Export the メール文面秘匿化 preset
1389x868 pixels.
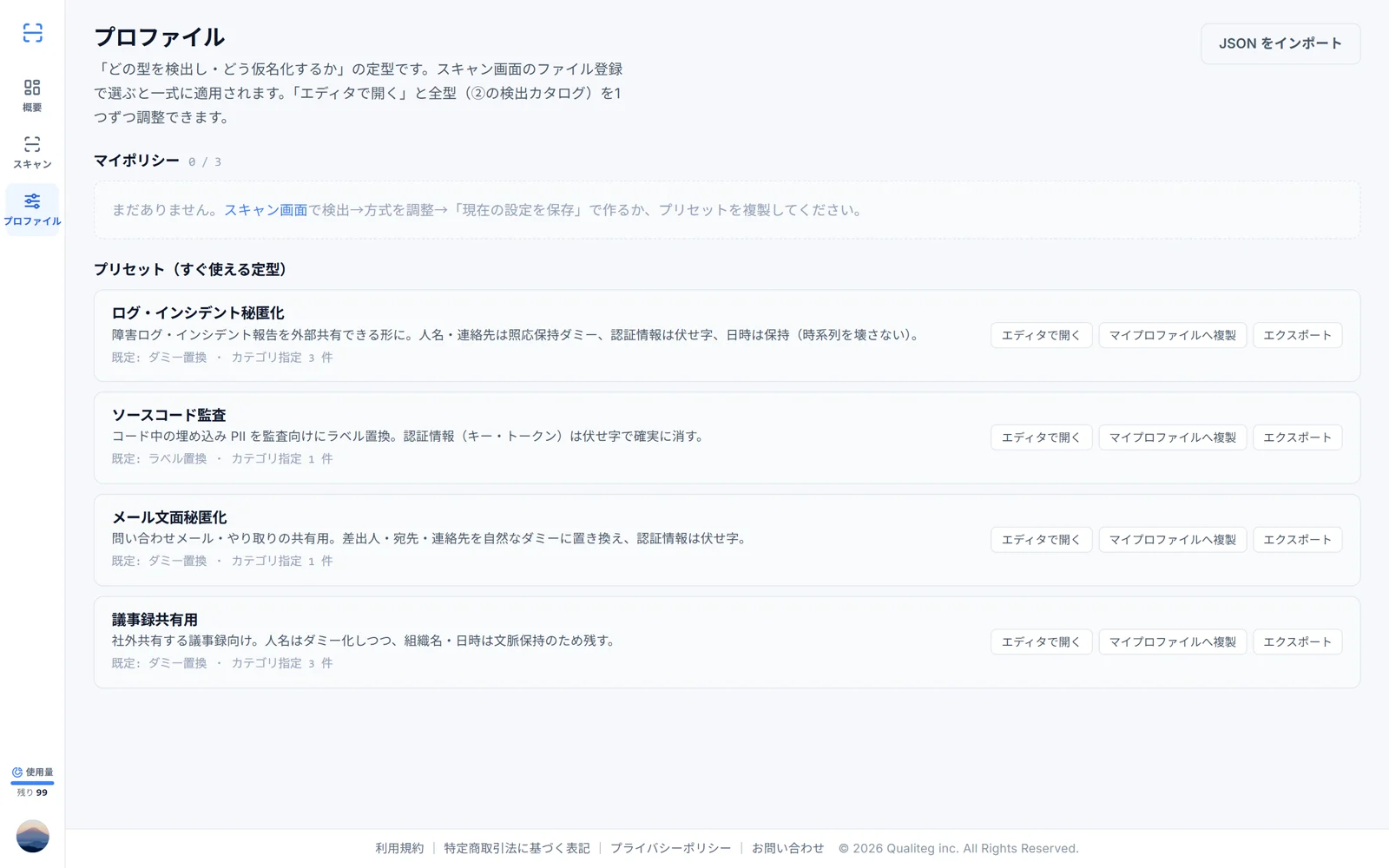(1297, 539)
